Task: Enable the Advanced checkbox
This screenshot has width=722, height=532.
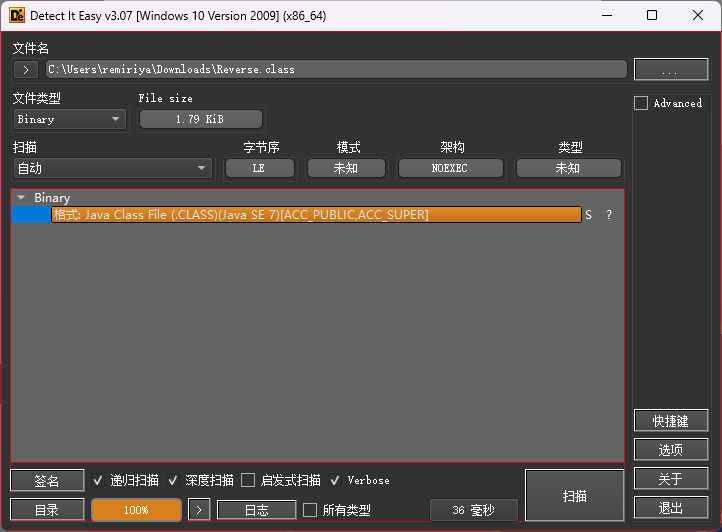Action: (641, 103)
